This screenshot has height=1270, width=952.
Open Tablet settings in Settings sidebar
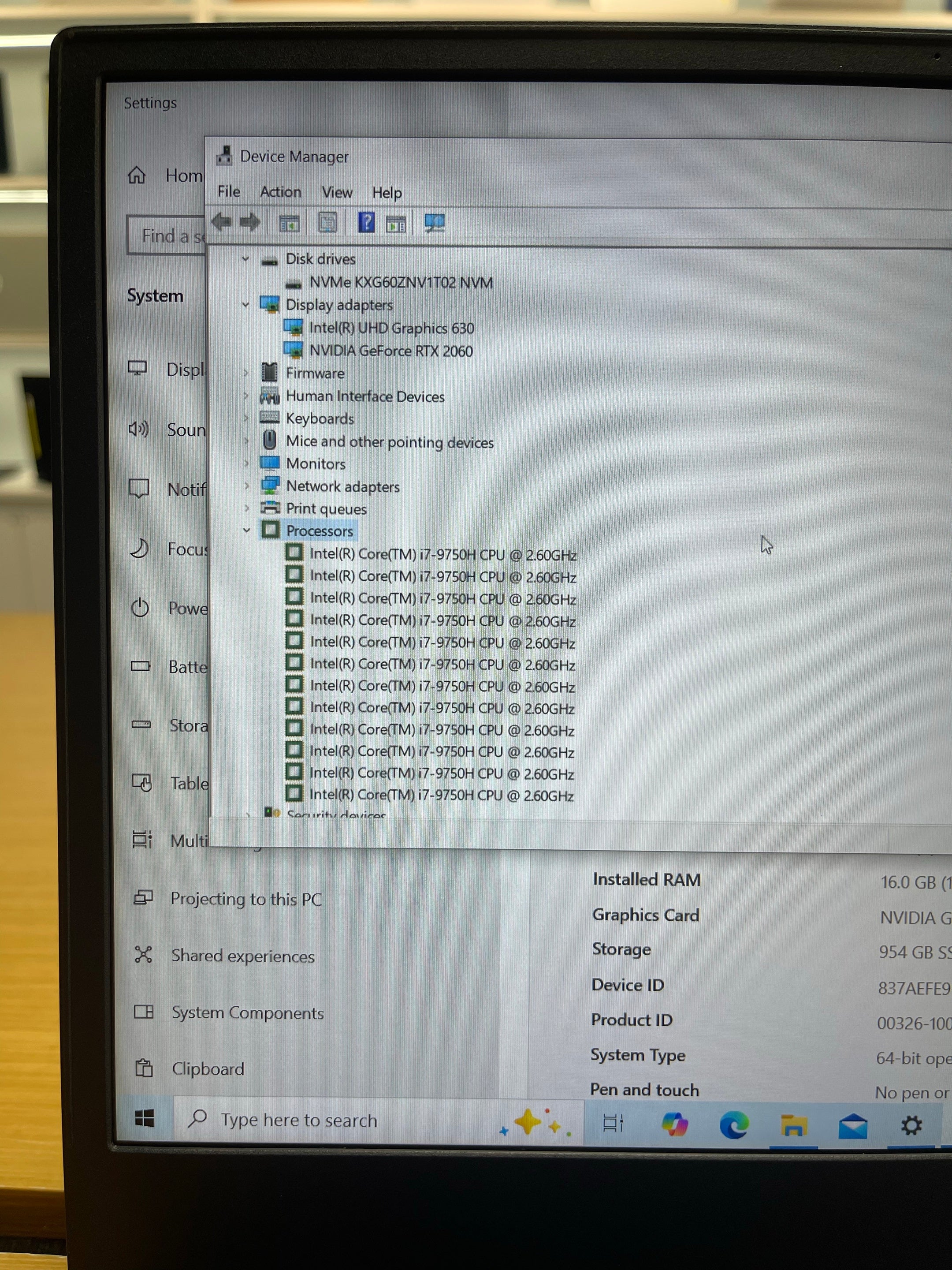click(171, 783)
